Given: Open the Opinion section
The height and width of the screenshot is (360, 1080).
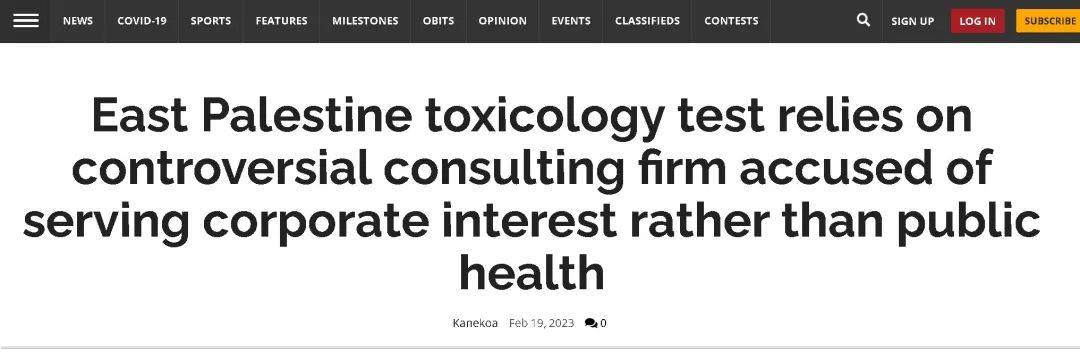Looking at the screenshot, I should (x=503, y=21).
